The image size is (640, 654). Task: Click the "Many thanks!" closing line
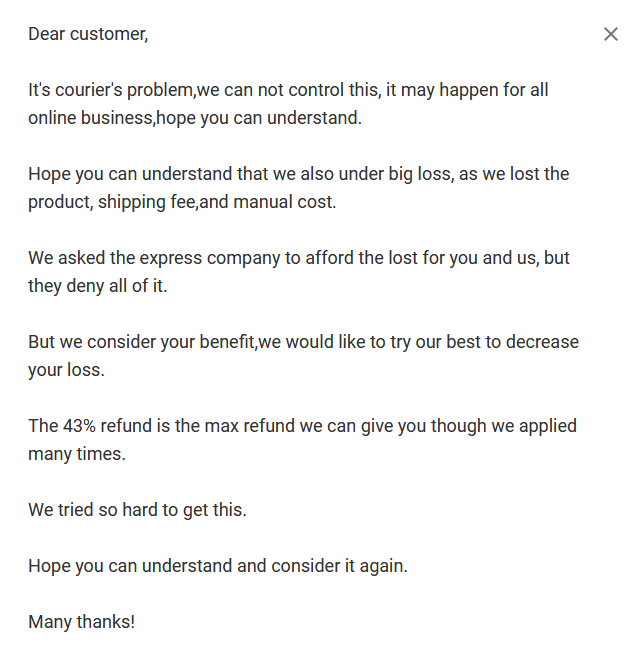[81, 622]
